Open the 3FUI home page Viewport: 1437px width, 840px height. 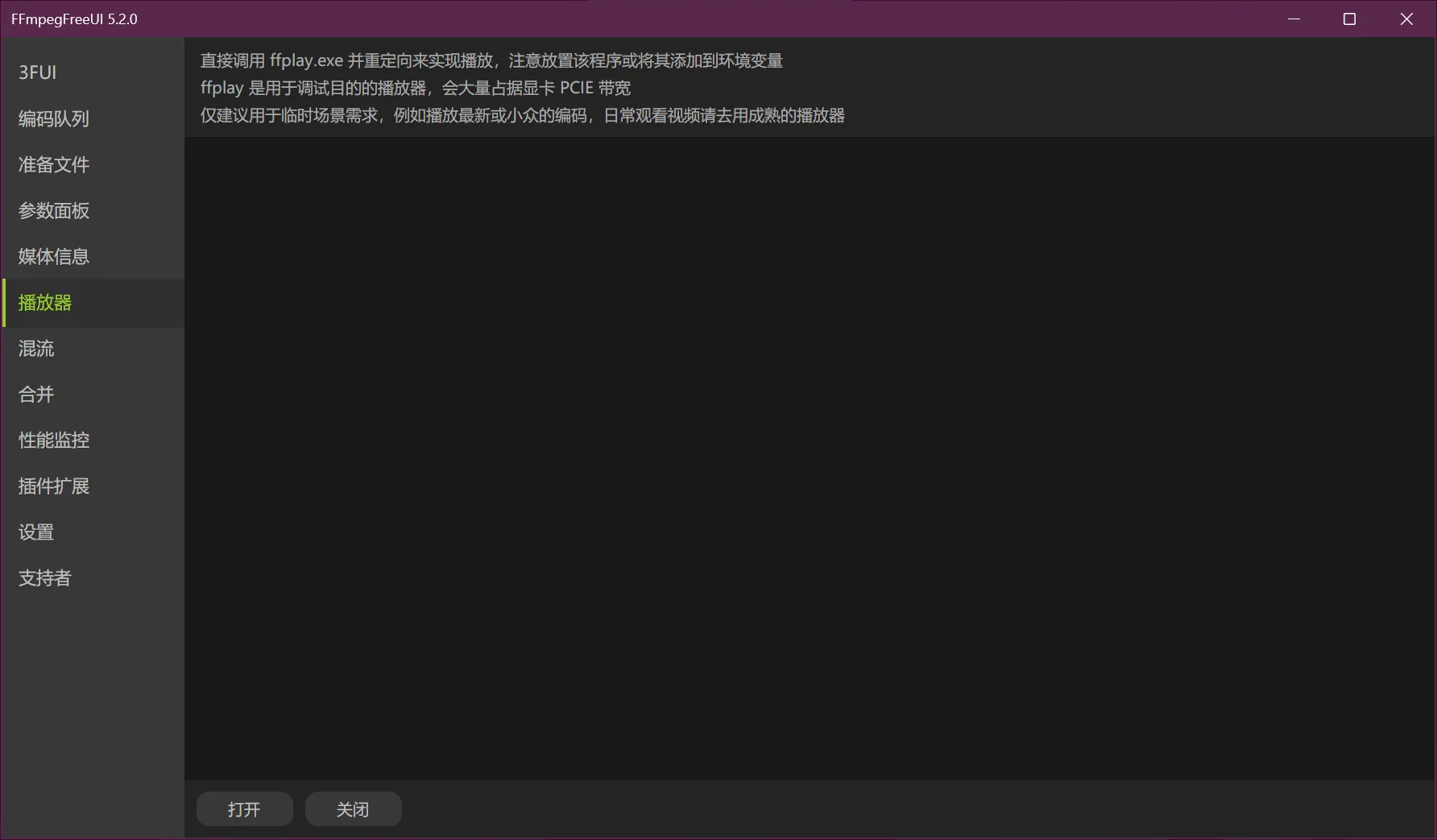tap(38, 72)
